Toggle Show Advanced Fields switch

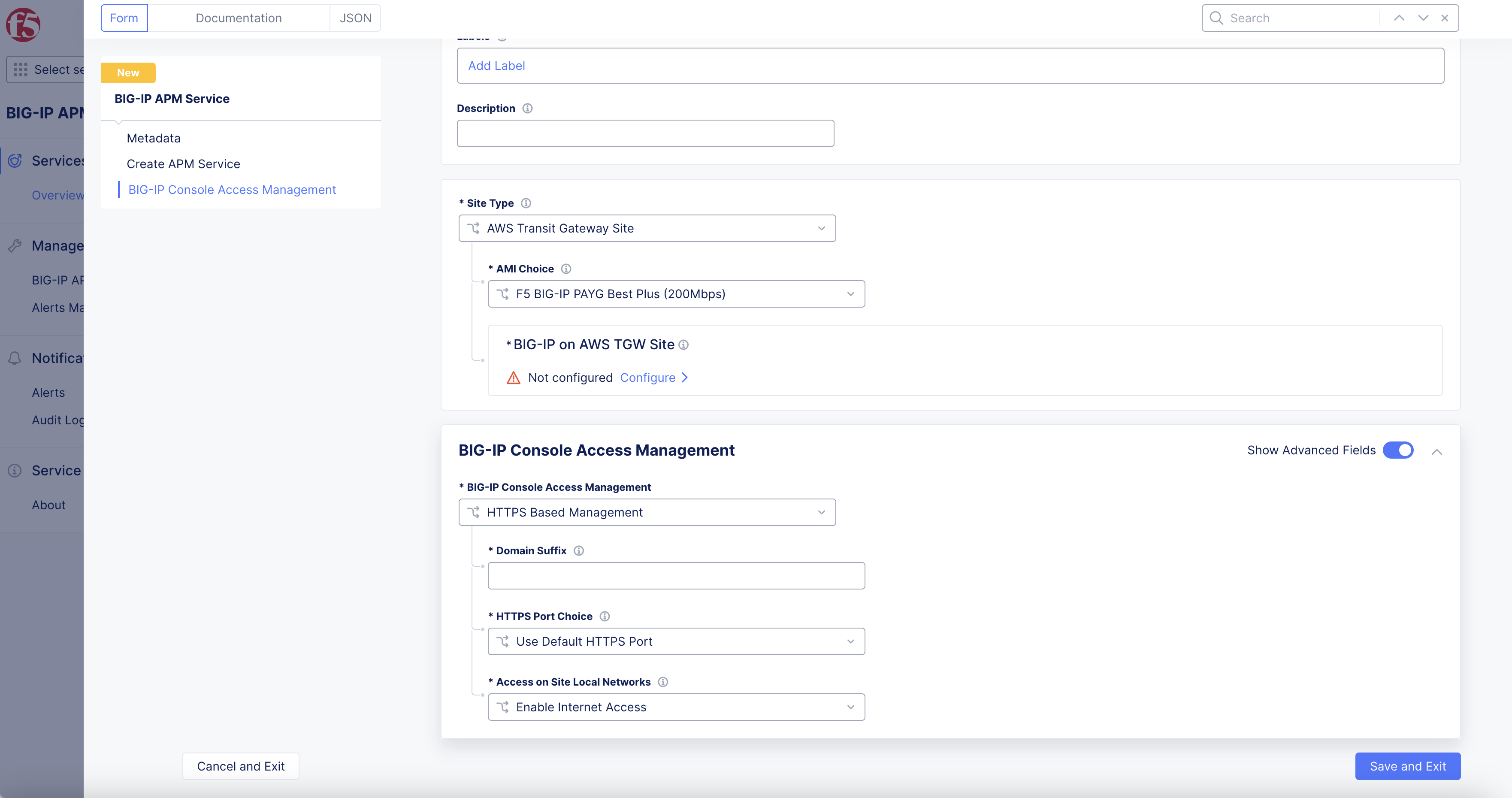pyautogui.click(x=1397, y=450)
